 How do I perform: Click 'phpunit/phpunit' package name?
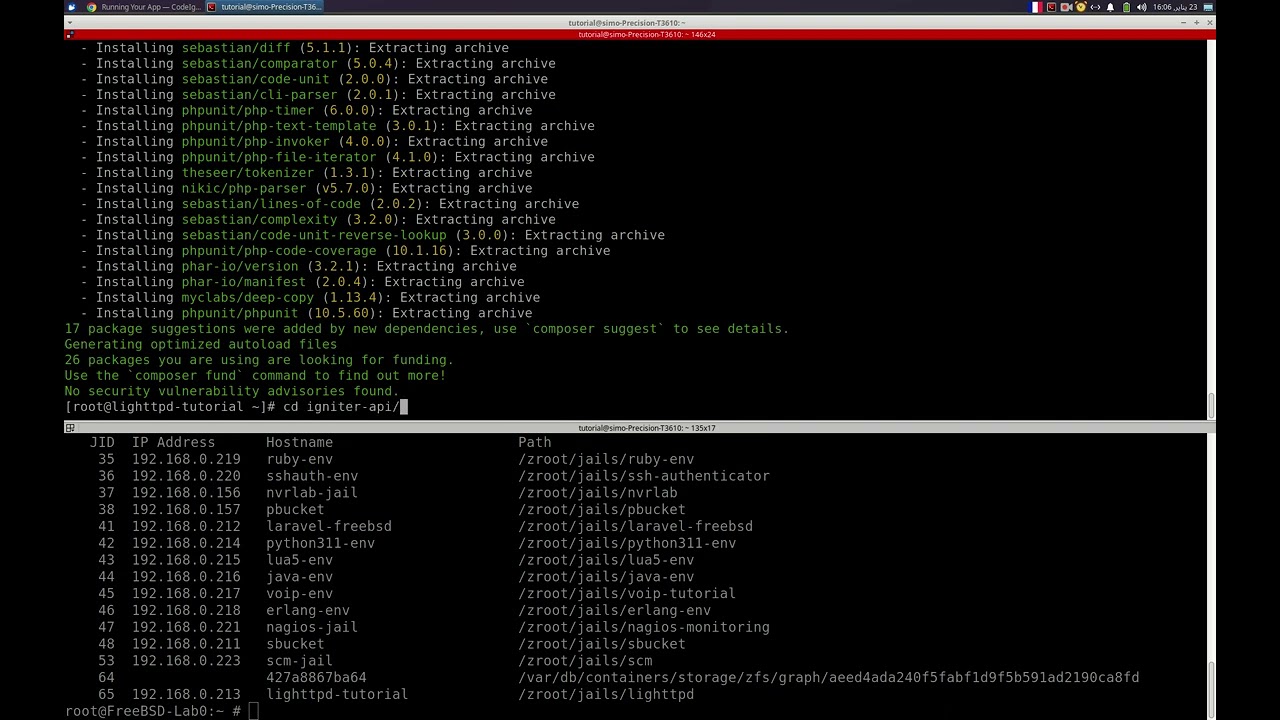tap(240, 313)
